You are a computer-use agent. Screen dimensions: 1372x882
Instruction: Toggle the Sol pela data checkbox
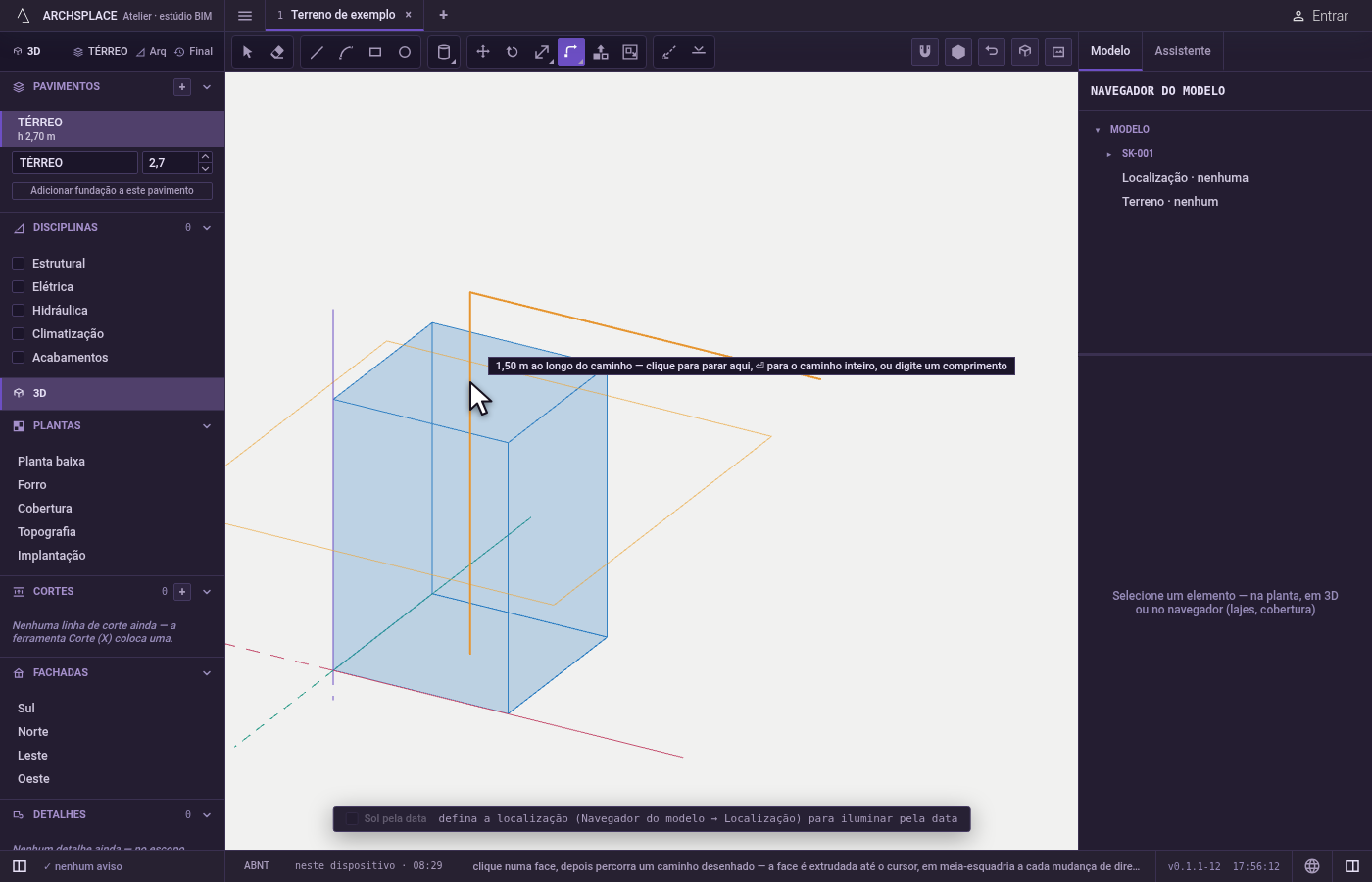pos(352,819)
